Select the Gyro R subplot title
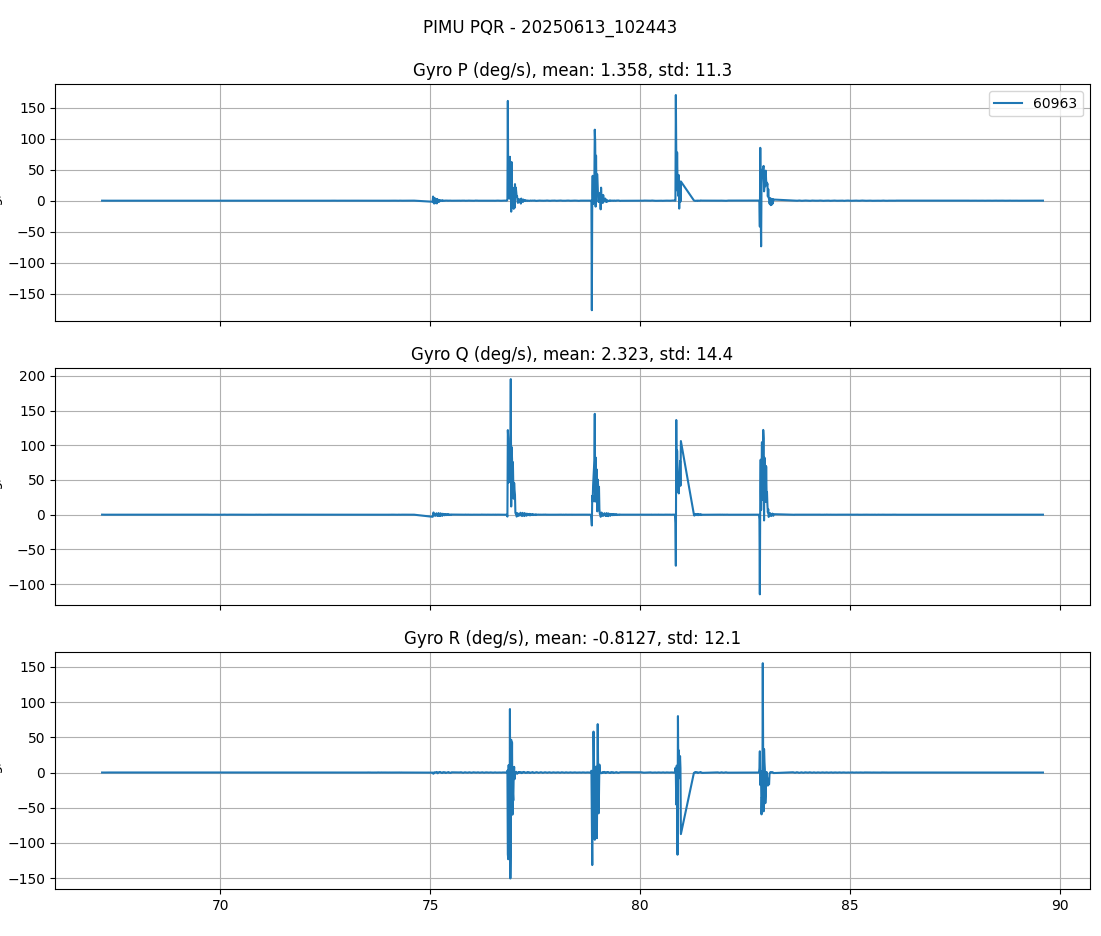The image size is (1101, 936). [x=572, y=638]
